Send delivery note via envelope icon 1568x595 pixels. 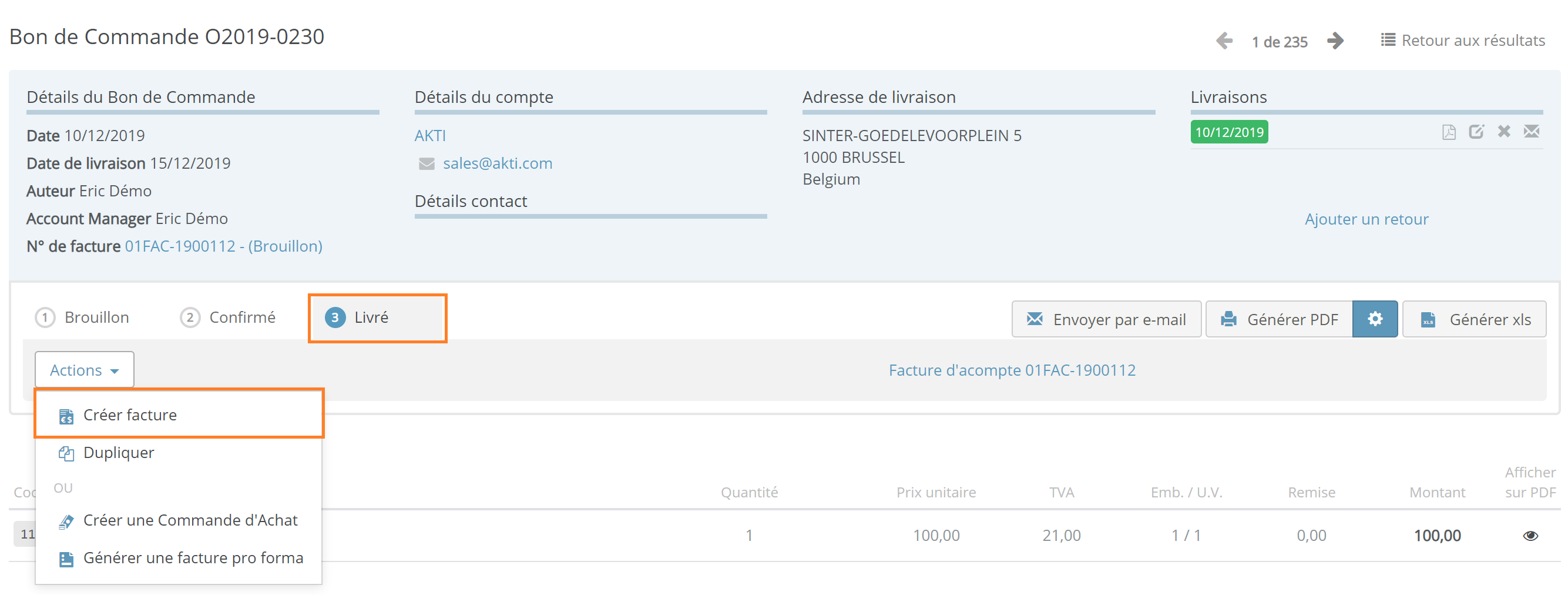click(x=1532, y=131)
